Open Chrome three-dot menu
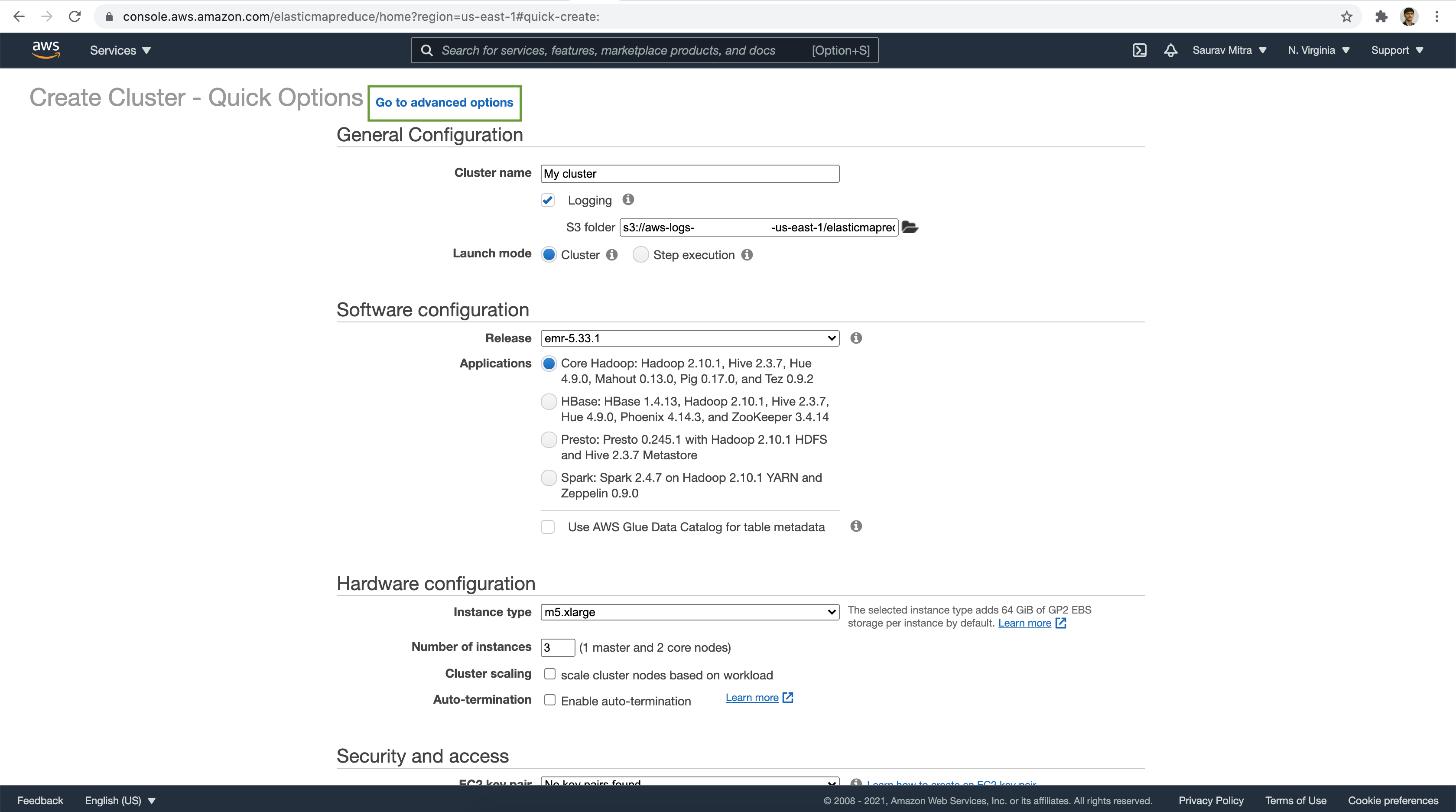Image resolution: width=1456 pixels, height=812 pixels. 1437,16
